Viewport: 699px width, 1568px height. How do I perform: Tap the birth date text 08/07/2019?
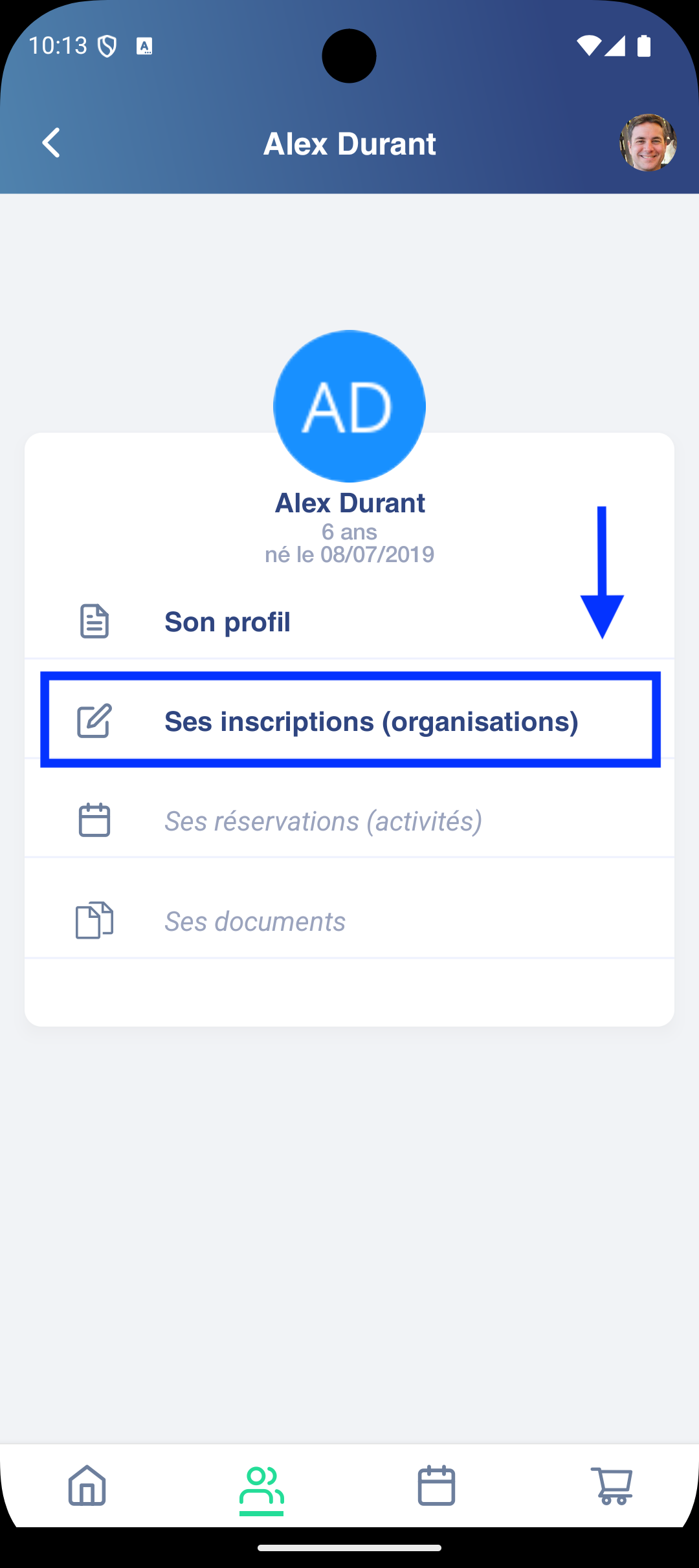pos(377,554)
